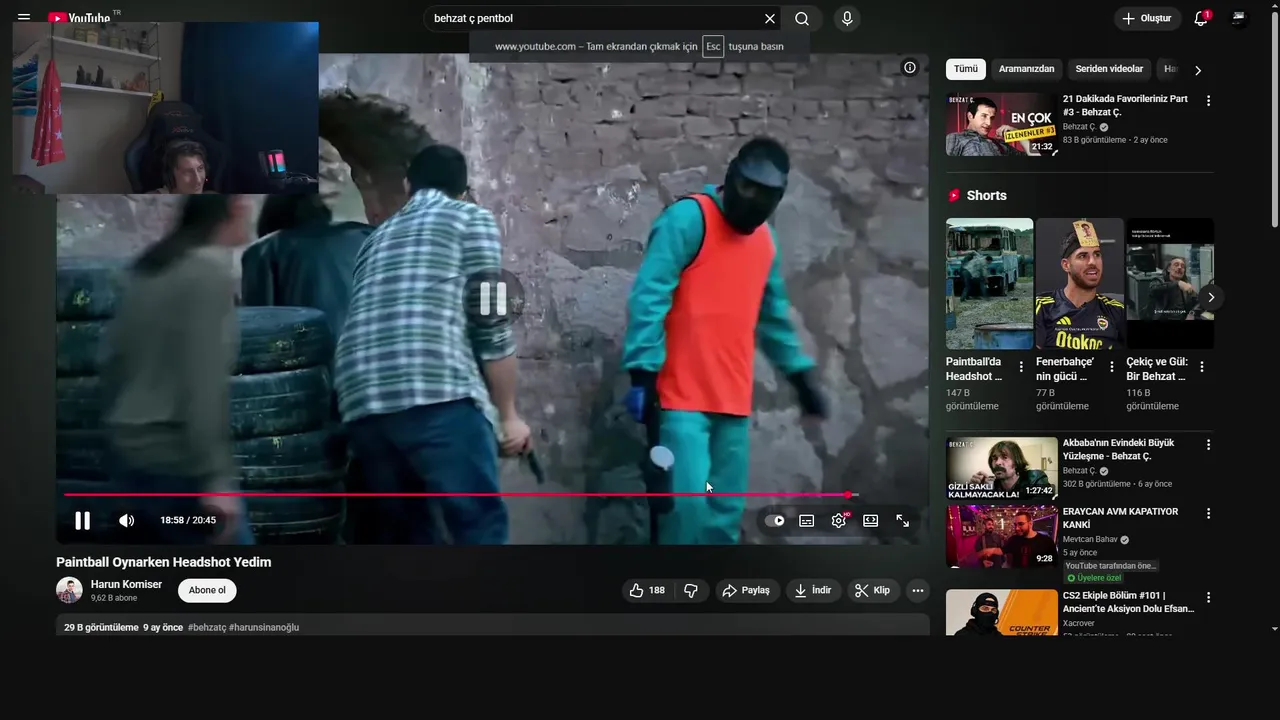Screen dimensions: 1280x720
Task: Pause the video with the pause button
Action: click(83, 520)
